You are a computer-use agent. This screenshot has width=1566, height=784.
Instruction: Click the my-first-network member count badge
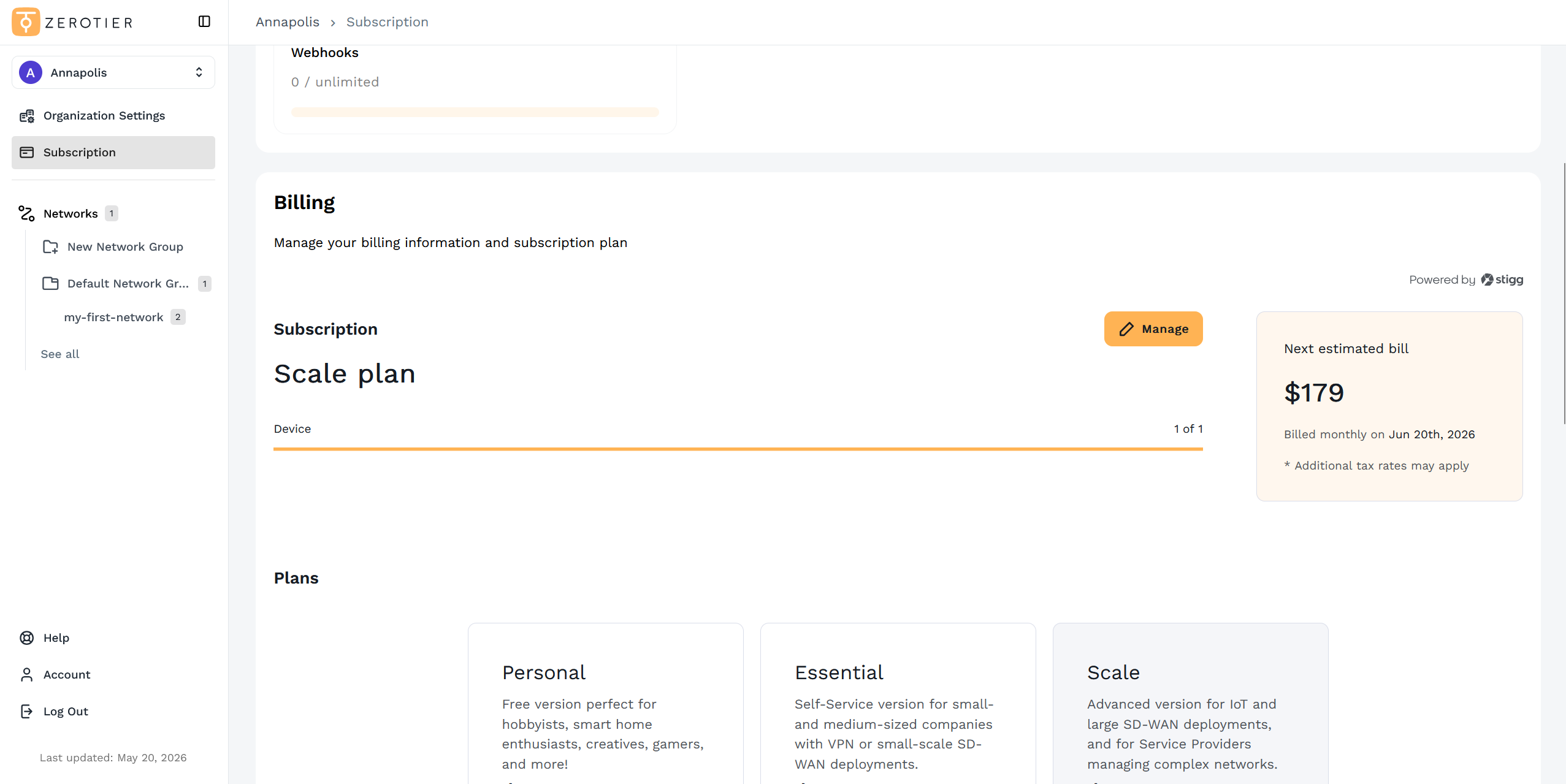pos(178,317)
